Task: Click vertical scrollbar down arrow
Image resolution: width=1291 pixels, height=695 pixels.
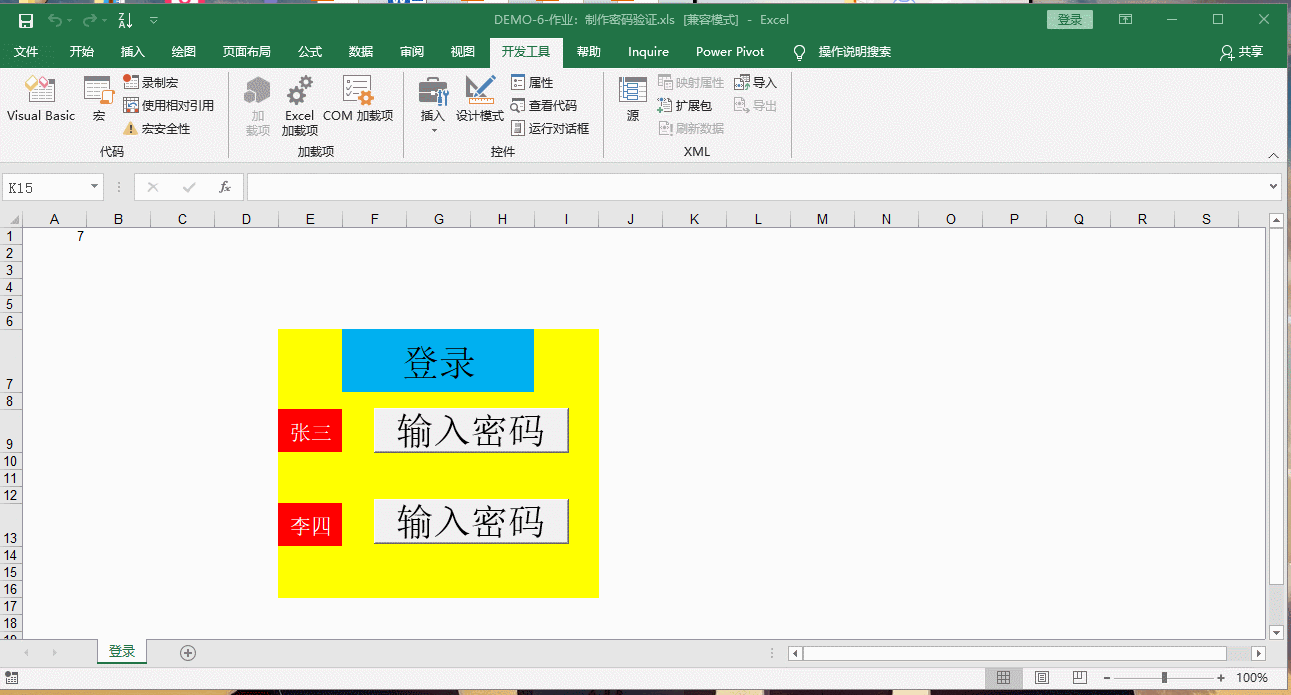Action: (1276, 632)
